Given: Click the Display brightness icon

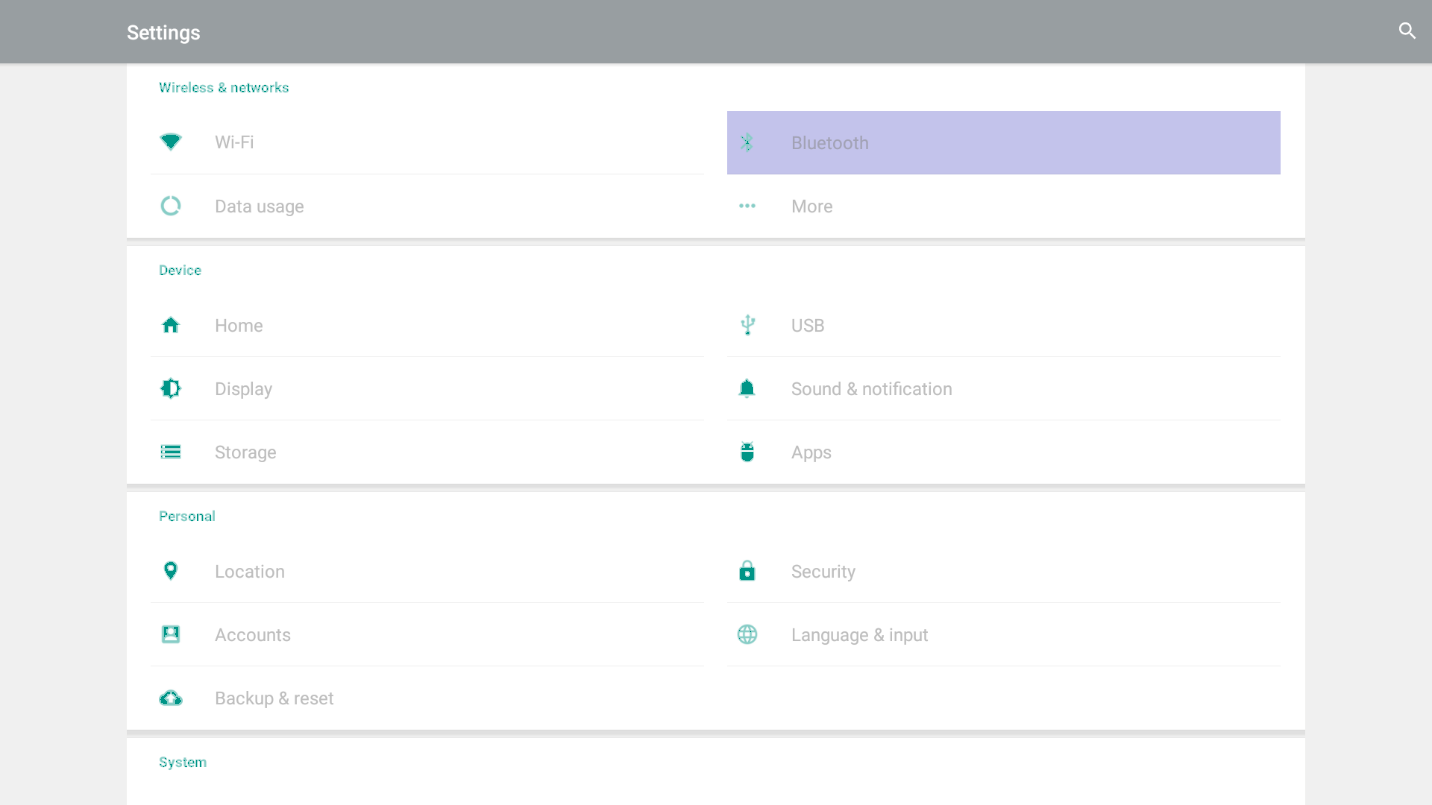Looking at the screenshot, I should tap(171, 388).
